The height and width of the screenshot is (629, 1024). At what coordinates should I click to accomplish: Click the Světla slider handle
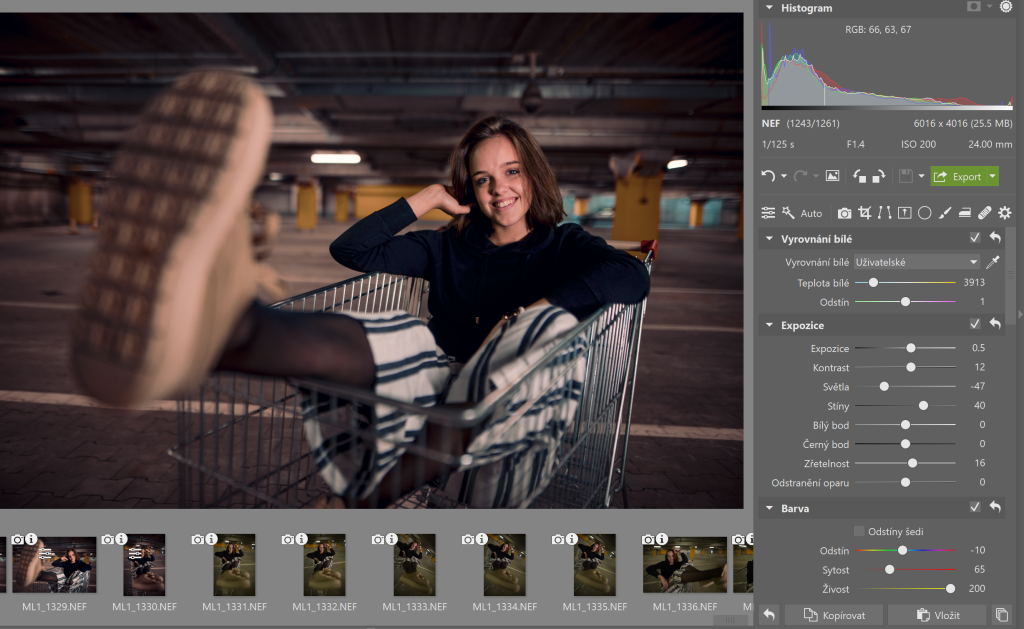pos(884,387)
